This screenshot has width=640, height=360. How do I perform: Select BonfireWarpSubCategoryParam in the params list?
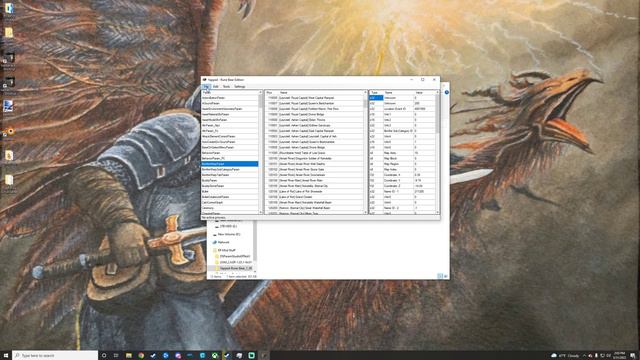click(x=230, y=169)
